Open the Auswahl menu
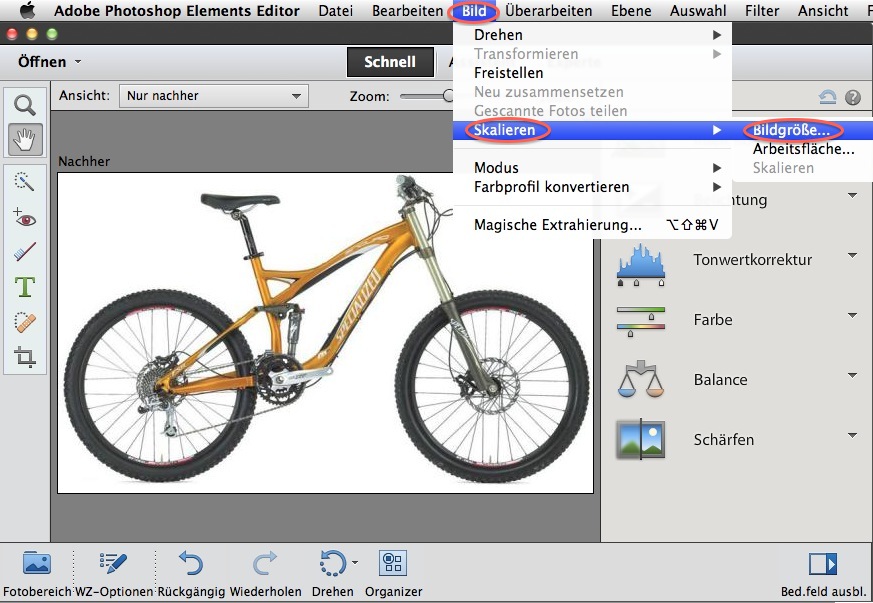This screenshot has width=873, height=603. tap(698, 11)
